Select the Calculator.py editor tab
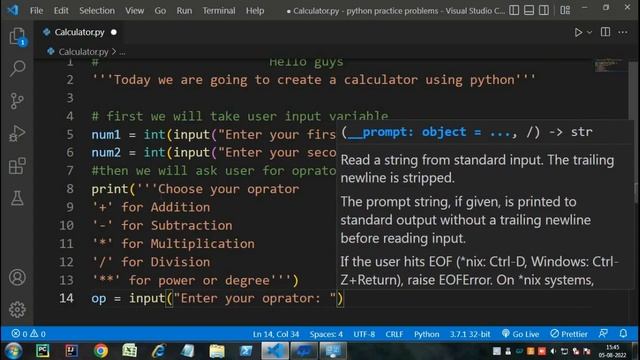This screenshot has height=360, width=640. pyautogui.click(x=79, y=32)
